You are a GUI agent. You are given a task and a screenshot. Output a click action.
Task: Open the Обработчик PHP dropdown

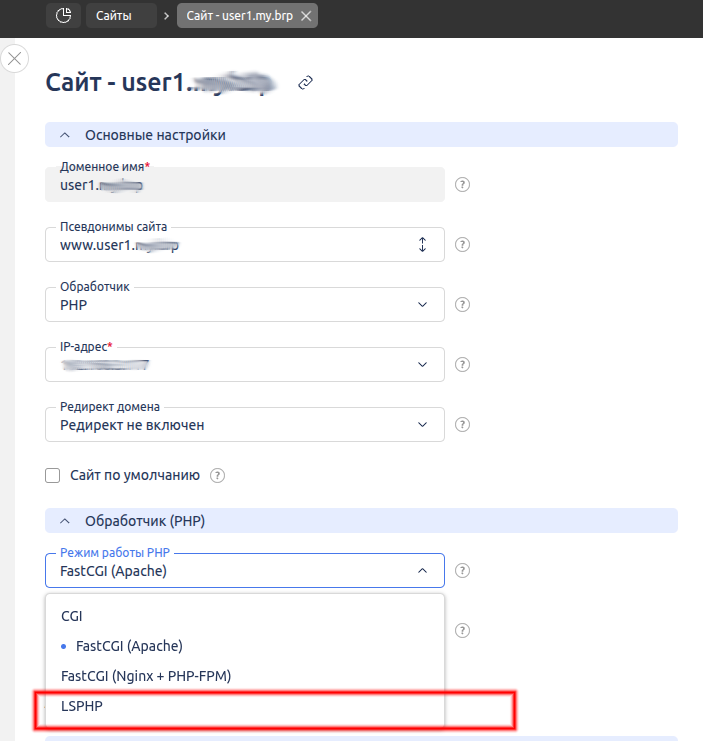[x=244, y=305]
